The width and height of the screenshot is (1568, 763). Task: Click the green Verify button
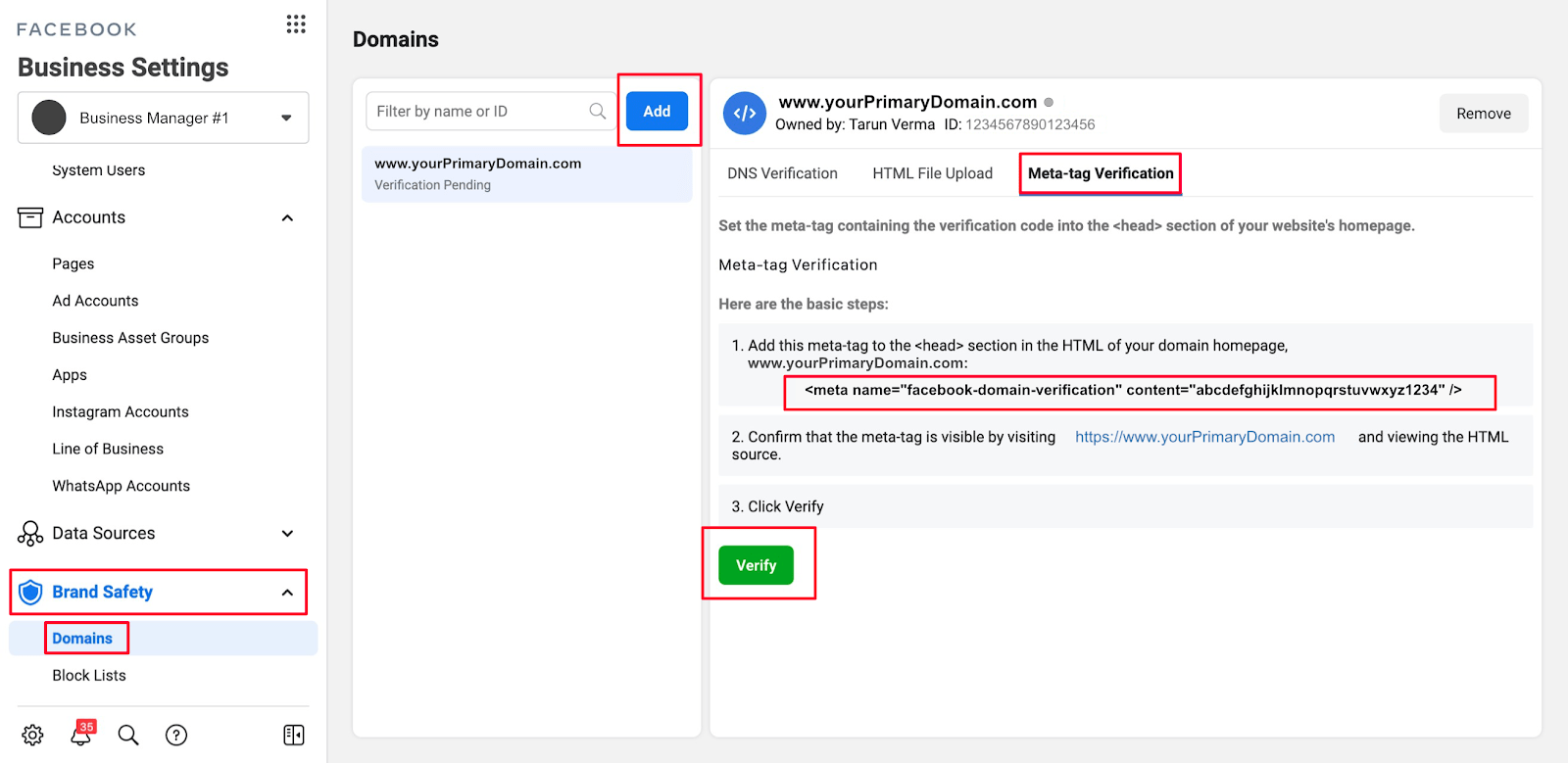click(x=756, y=565)
